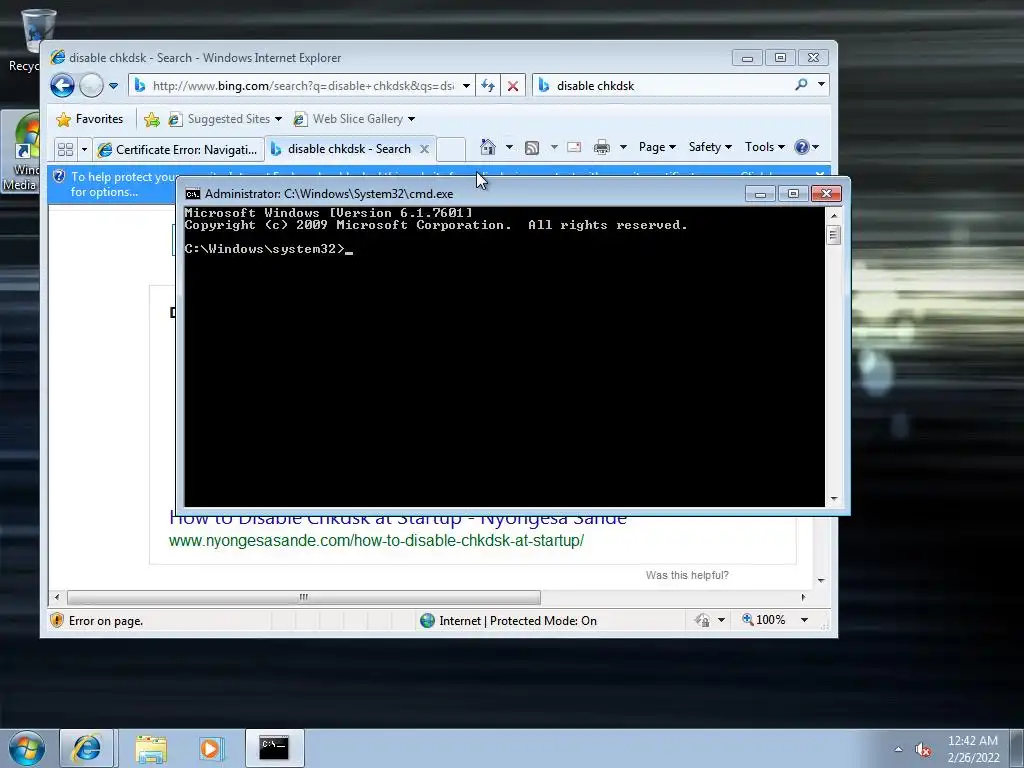Open the Page menu
The width and height of the screenshot is (1024, 768).
click(x=657, y=147)
